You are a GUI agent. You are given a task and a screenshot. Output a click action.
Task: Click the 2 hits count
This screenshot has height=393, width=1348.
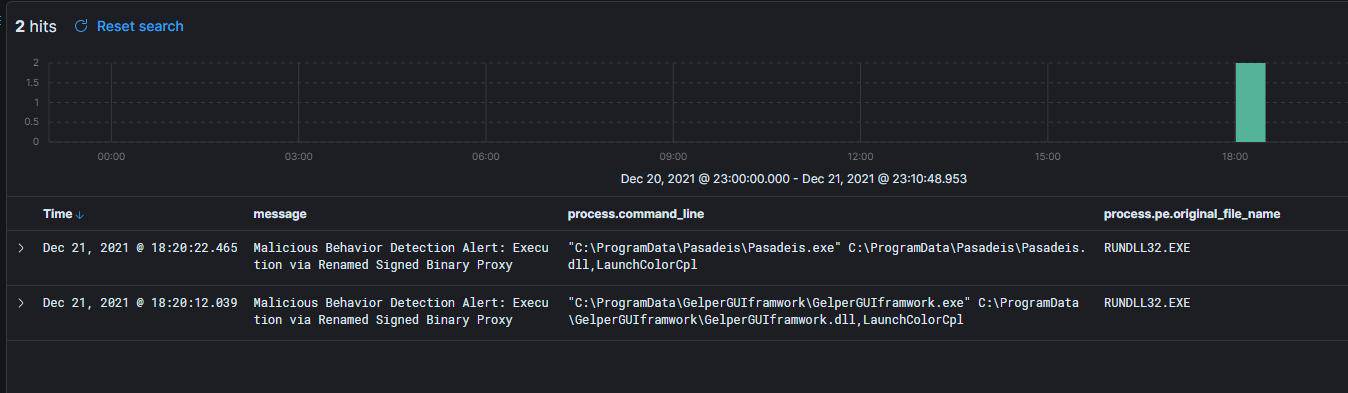click(x=36, y=26)
